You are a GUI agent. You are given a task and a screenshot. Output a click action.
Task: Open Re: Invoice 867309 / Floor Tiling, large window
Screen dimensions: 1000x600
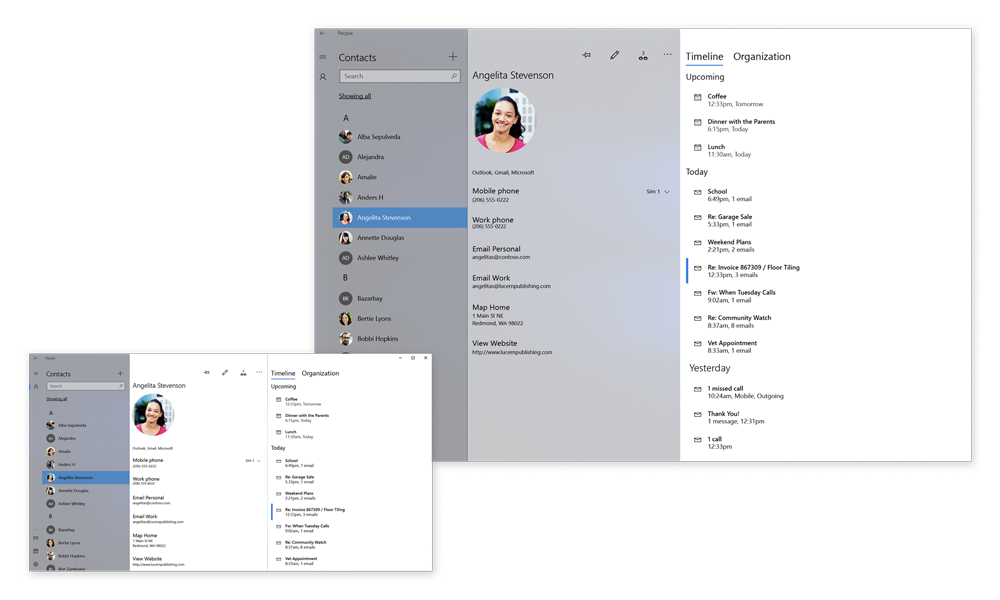pyautogui.click(x=753, y=271)
